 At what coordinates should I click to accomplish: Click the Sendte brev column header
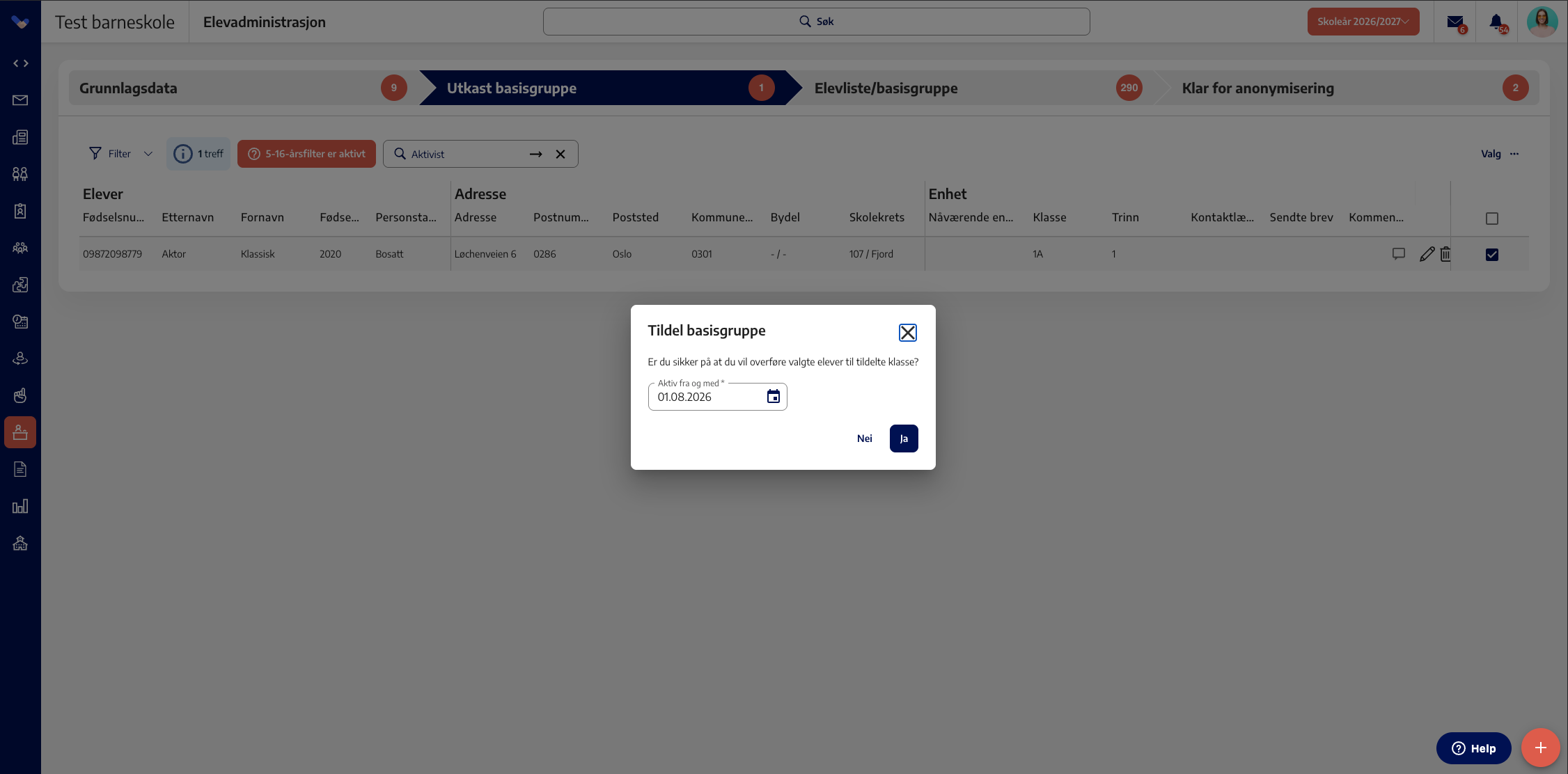(1301, 217)
